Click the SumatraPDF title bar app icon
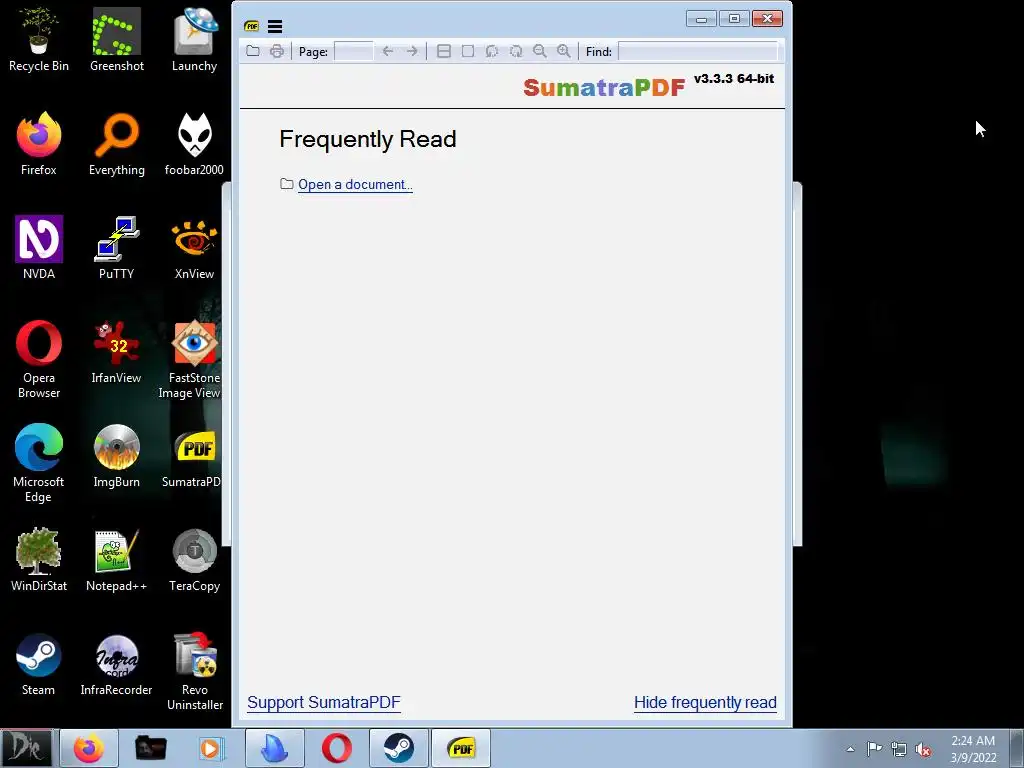 [x=251, y=26]
